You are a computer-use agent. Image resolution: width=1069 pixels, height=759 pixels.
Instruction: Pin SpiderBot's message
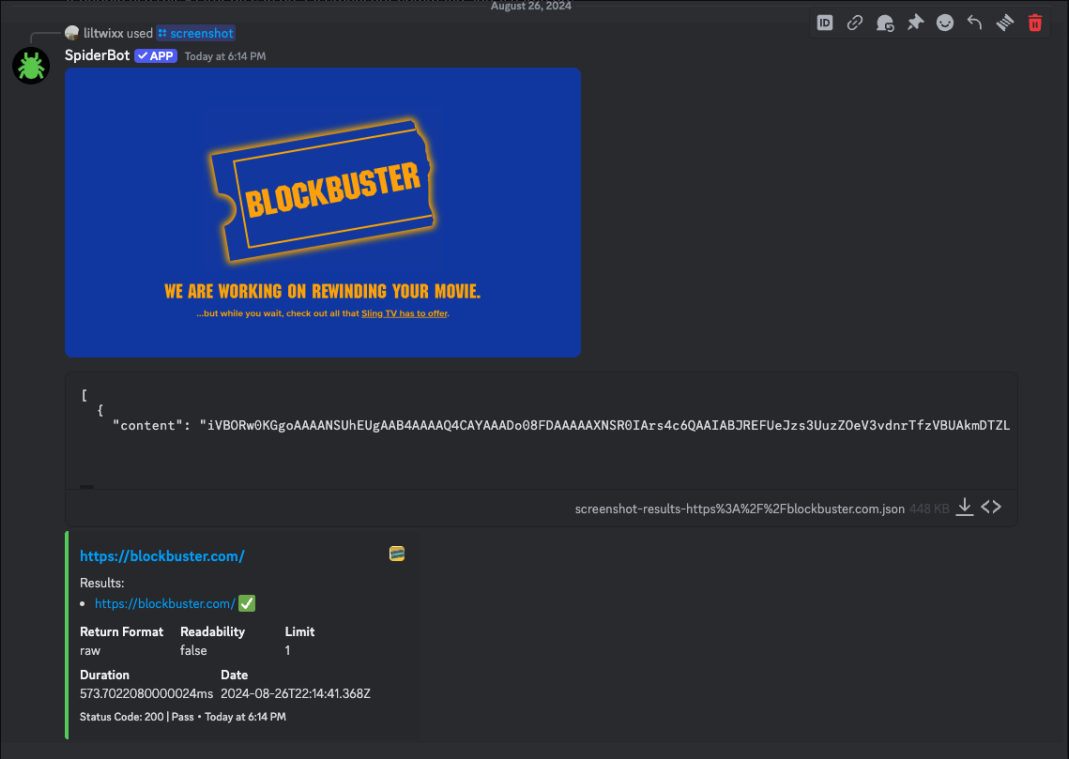click(914, 22)
